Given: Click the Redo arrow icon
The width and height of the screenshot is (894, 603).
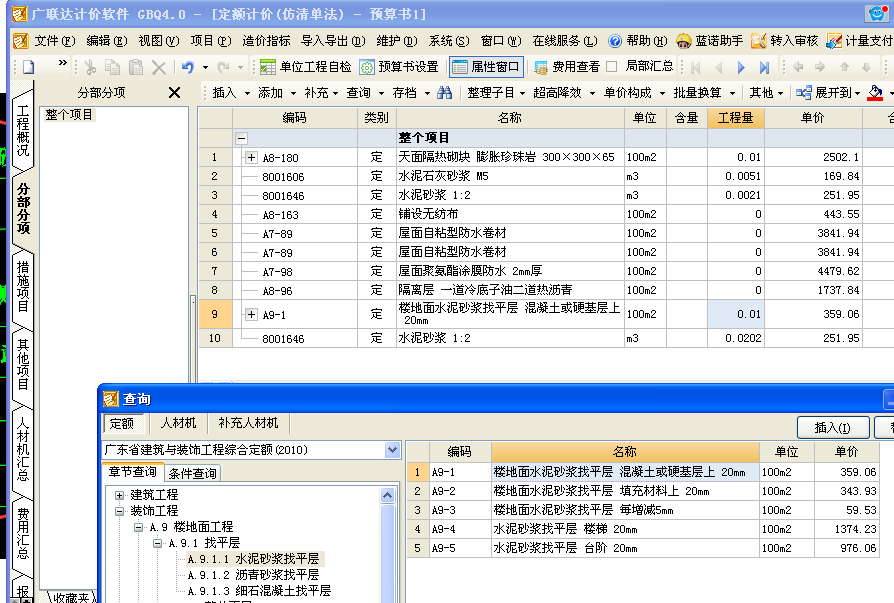Looking at the screenshot, I should point(224,67).
